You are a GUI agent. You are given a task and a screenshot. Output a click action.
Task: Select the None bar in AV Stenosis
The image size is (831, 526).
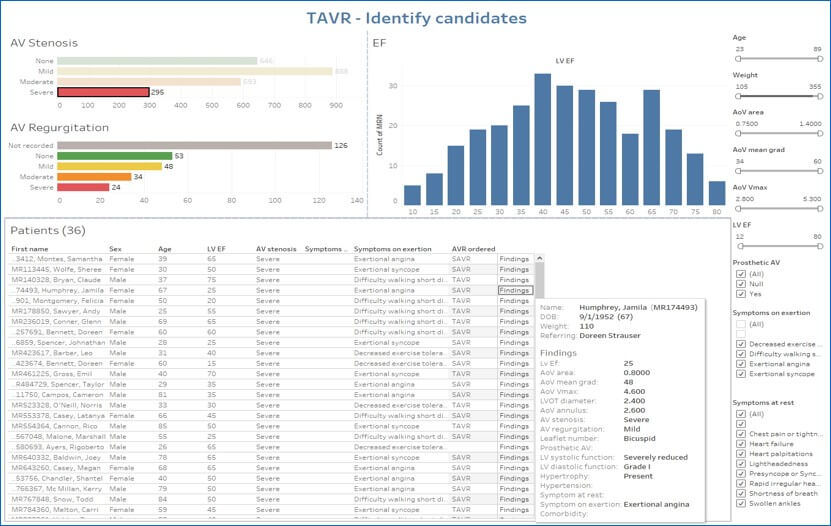[x=157, y=61]
